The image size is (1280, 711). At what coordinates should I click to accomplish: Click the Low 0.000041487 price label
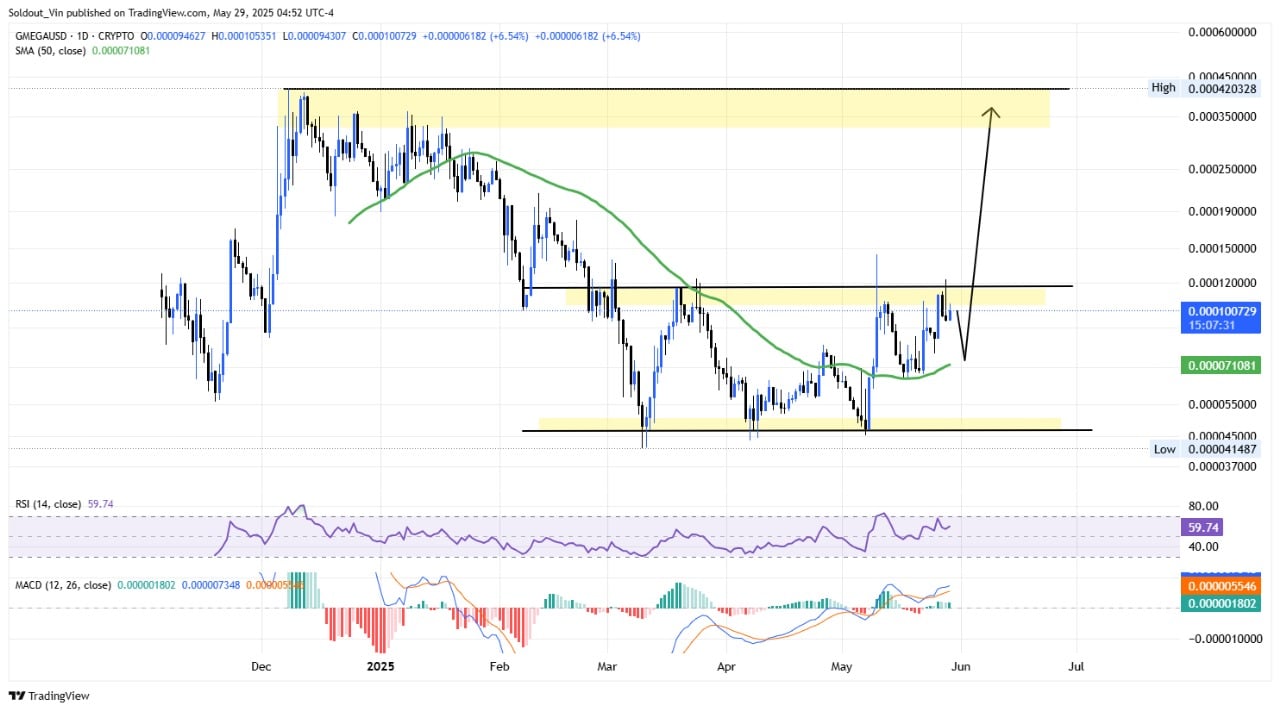(1203, 449)
